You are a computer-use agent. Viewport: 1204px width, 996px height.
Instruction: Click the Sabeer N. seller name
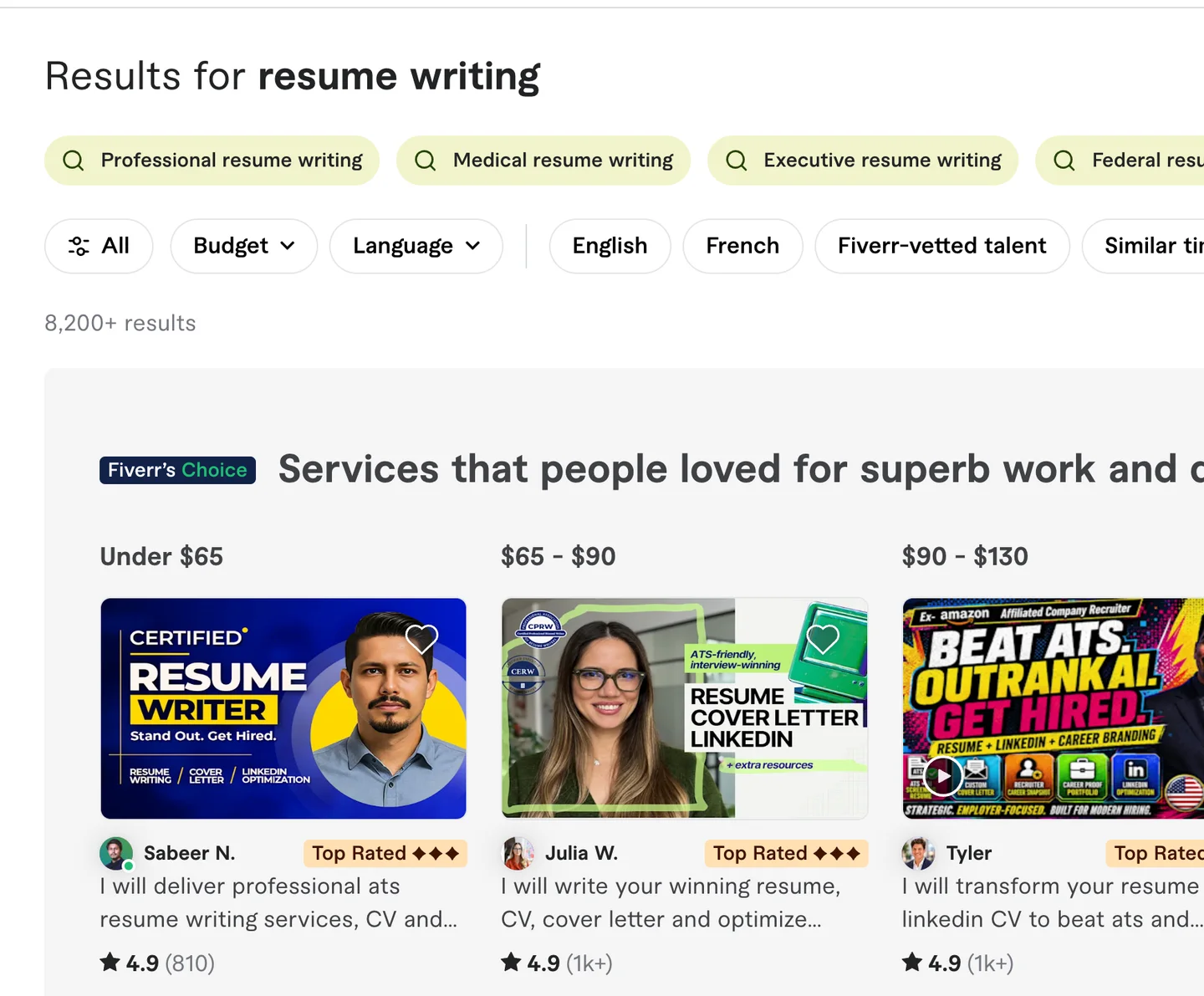point(189,853)
